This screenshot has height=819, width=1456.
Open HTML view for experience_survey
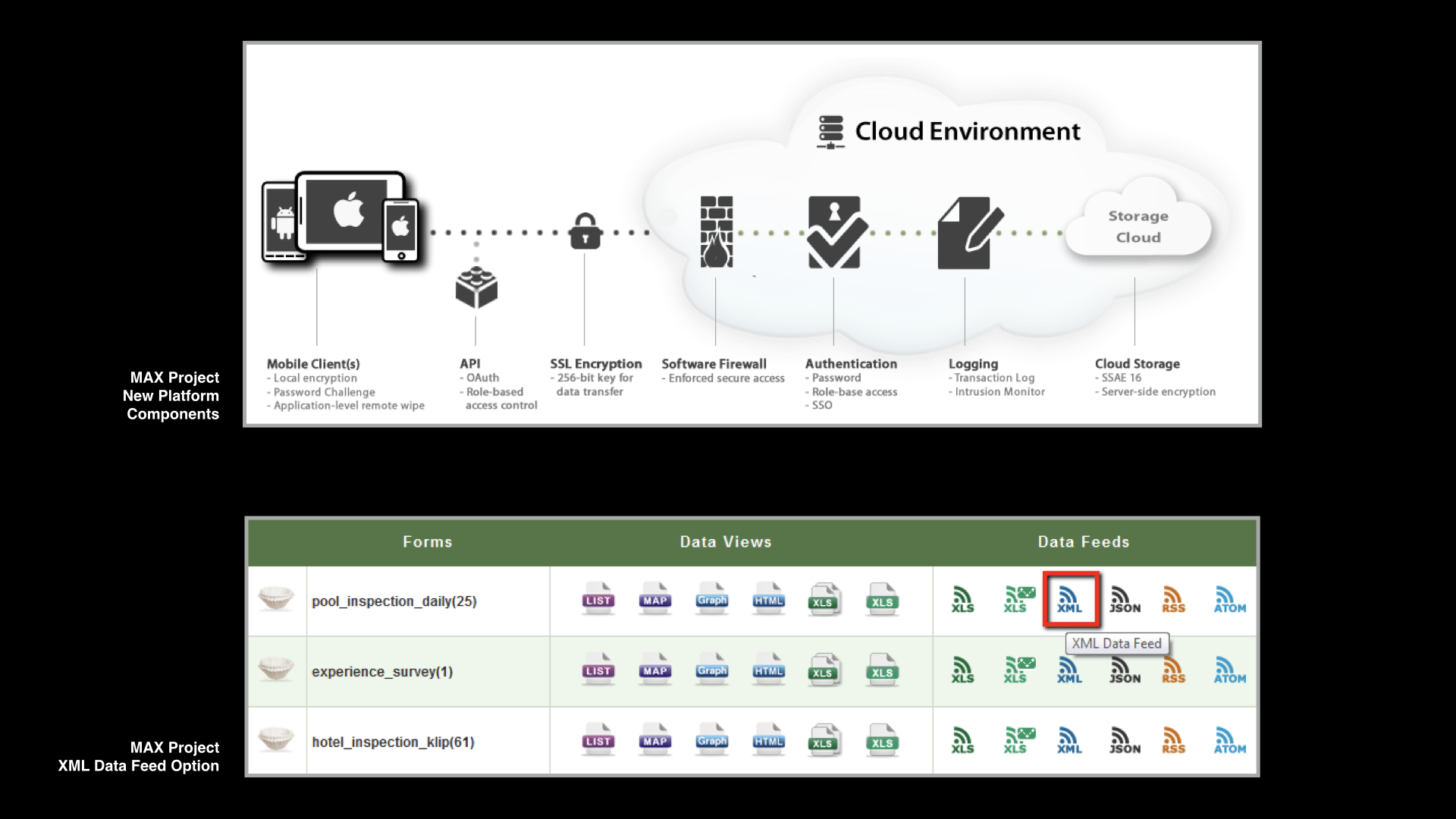769,670
